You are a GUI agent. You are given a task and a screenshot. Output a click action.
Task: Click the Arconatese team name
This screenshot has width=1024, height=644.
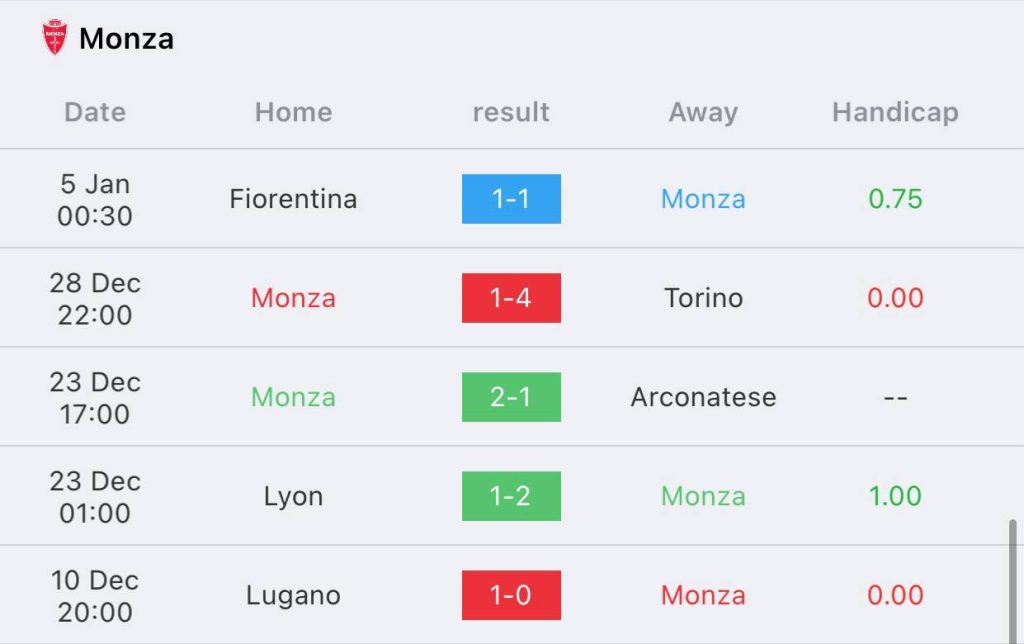[703, 397]
